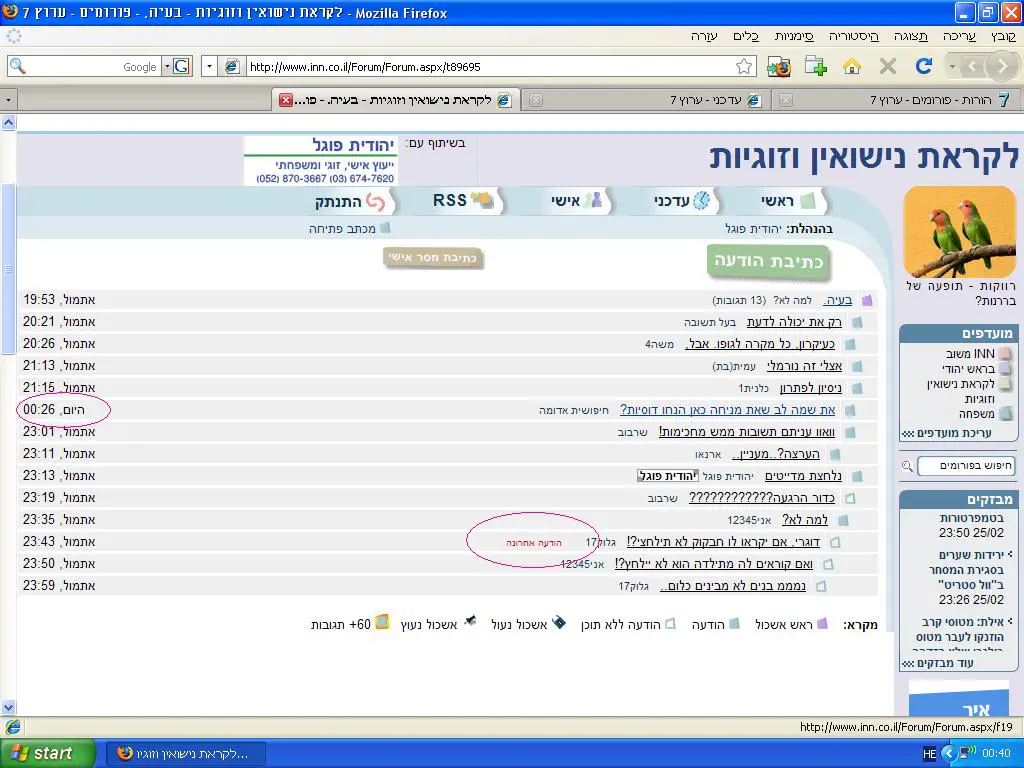Click the Stop loading X icon
1024x768 pixels.
tap(887, 66)
